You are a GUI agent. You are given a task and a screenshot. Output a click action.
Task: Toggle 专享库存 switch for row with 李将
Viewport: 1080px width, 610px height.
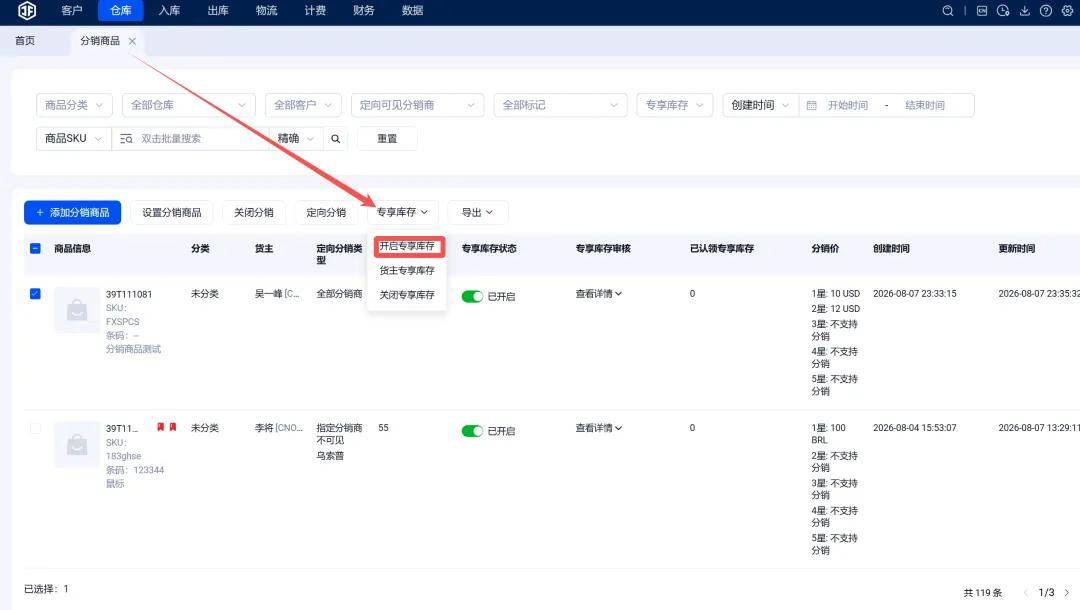472,431
